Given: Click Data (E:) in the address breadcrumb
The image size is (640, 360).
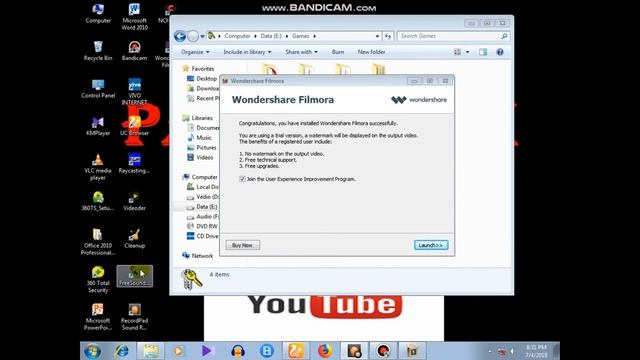Looking at the screenshot, I should coord(271,36).
